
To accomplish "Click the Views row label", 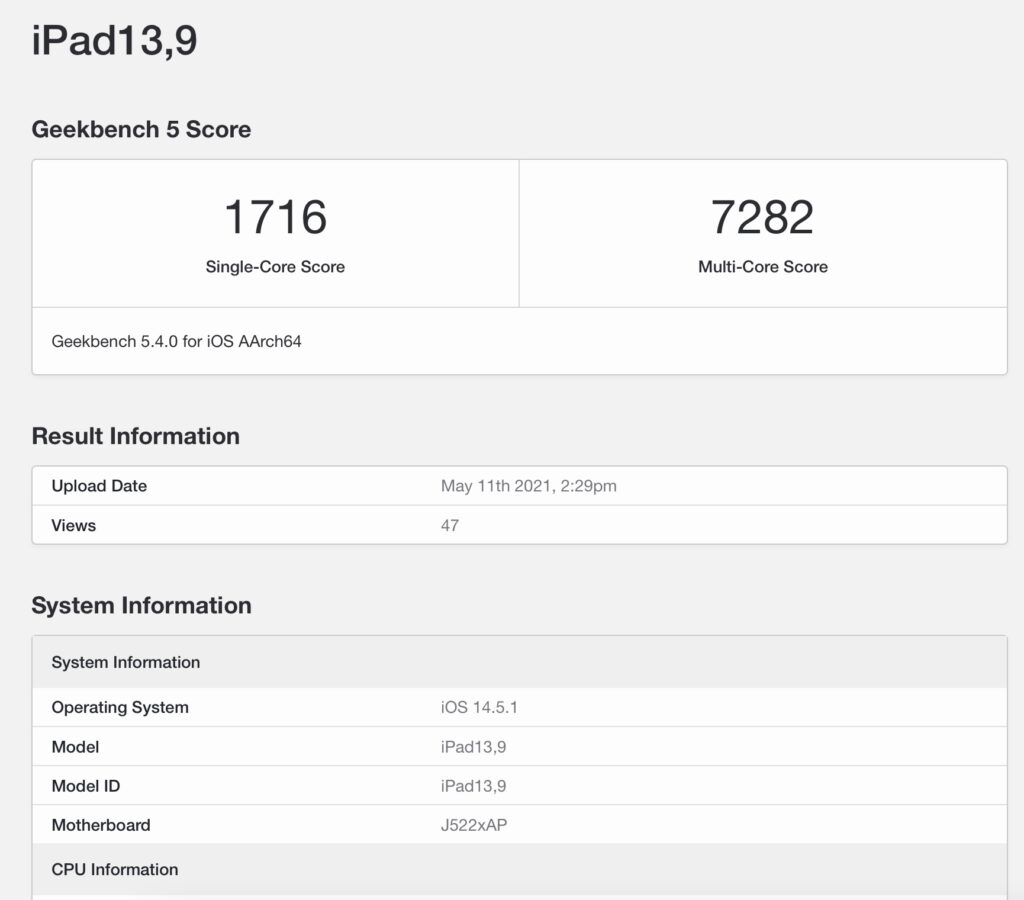I will [x=74, y=525].
